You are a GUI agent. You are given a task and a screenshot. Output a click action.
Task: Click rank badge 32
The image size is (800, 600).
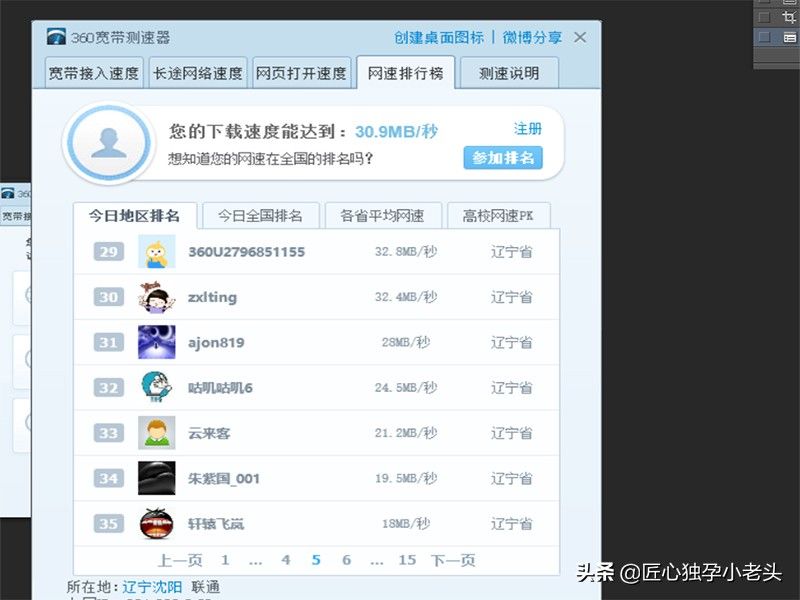[x=109, y=388]
